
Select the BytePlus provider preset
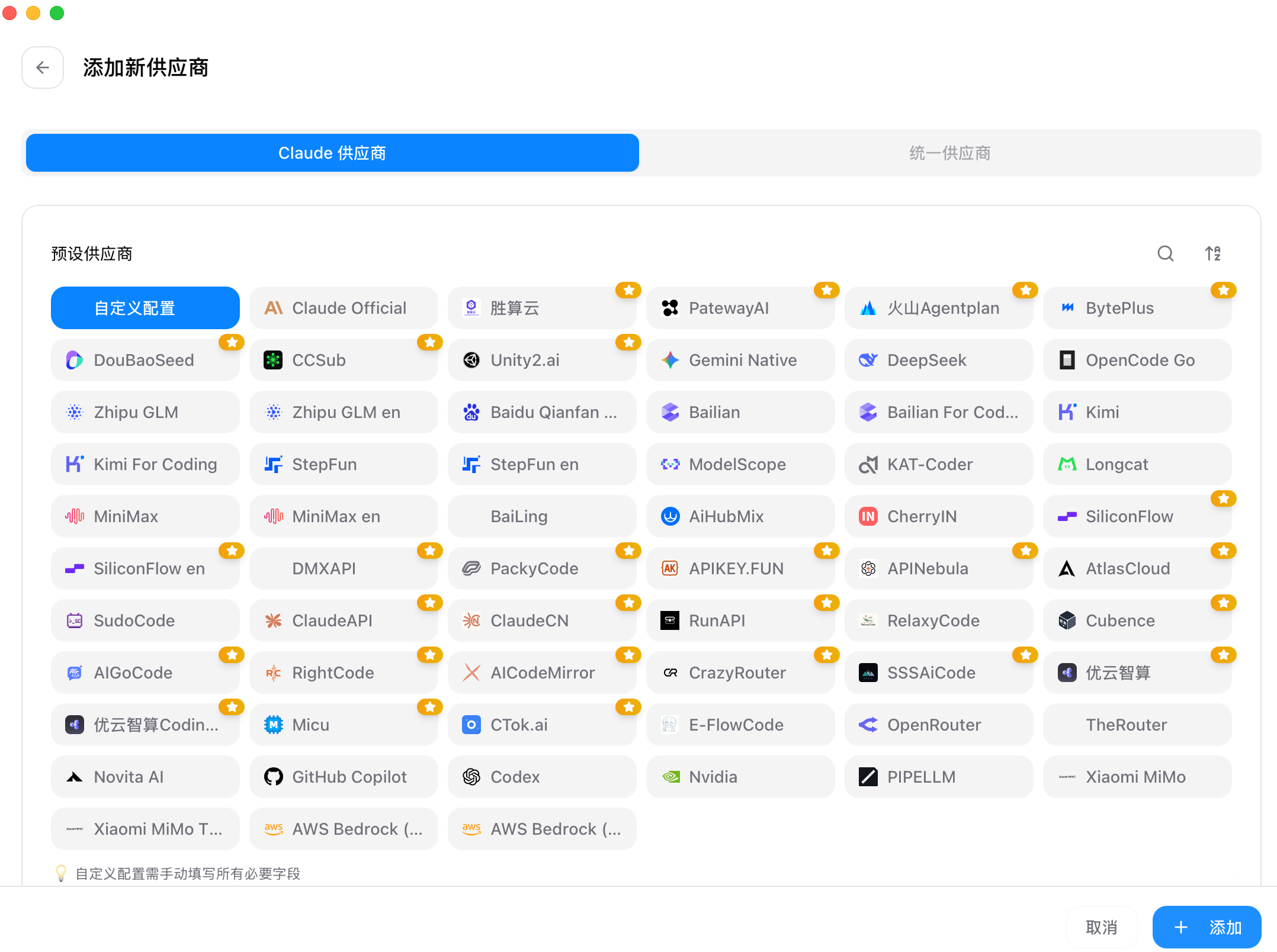[x=1137, y=308]
